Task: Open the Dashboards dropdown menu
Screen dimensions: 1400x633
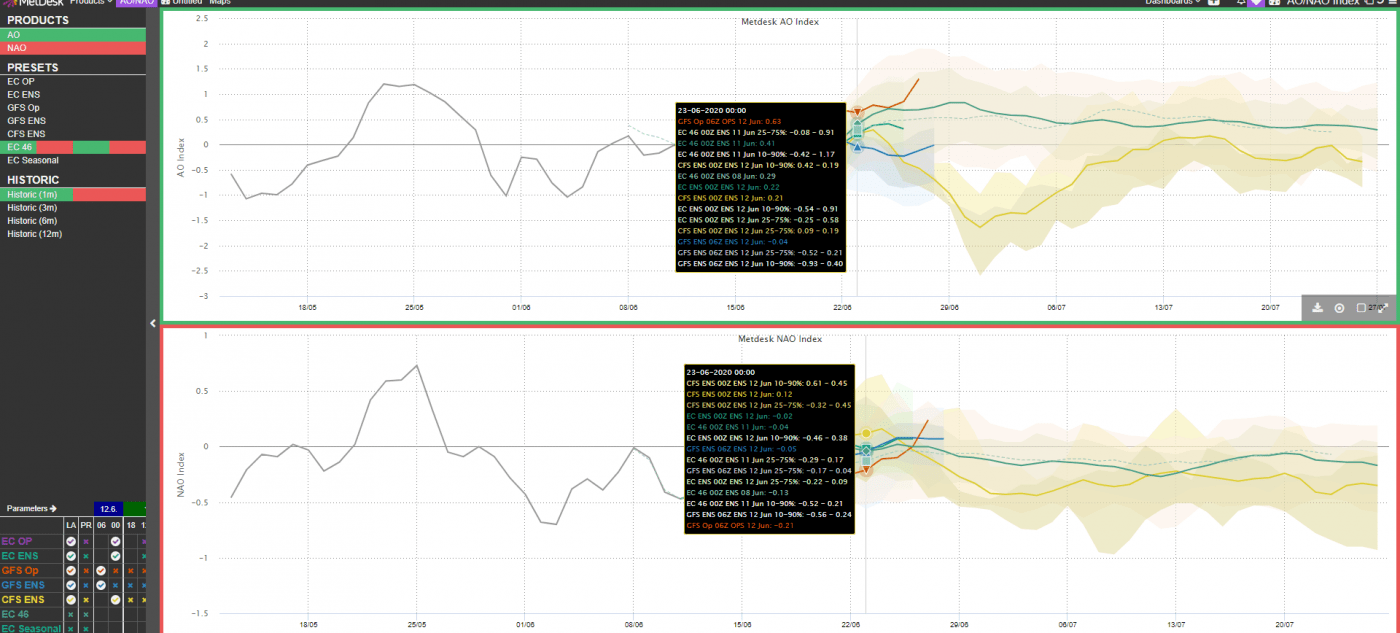Action: tap(1172, 2)
